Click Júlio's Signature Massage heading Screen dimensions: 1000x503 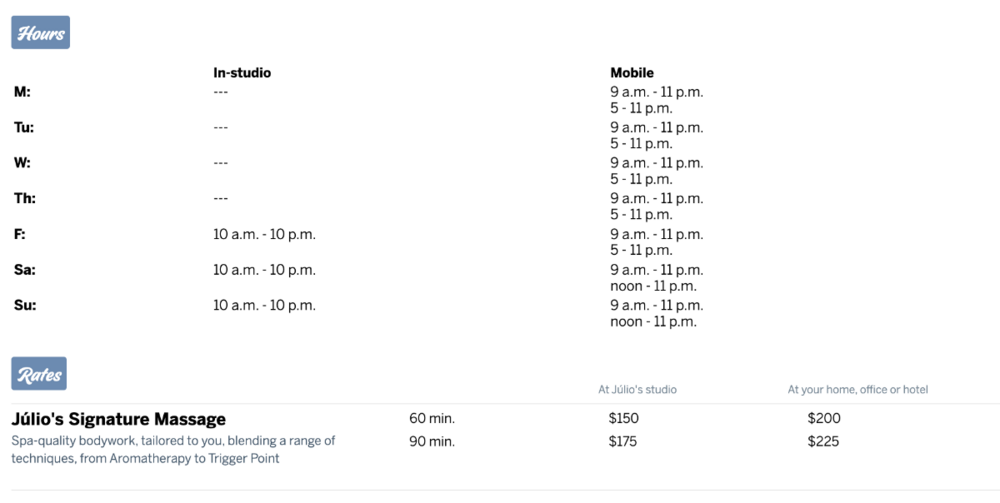point(119,419)
